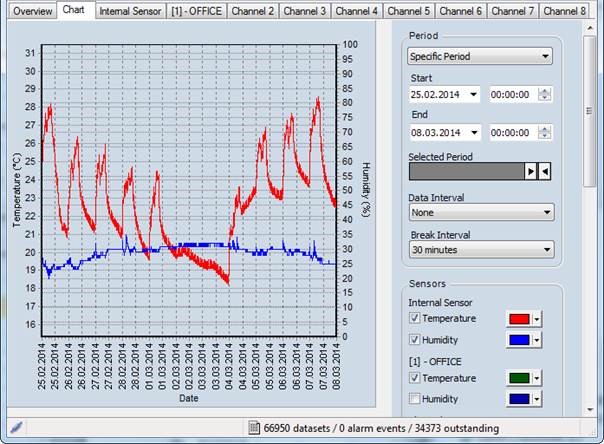The width and height of the screenshot is (604, 444).
Task: Click the pen icon in status bar
Action: [x=16, y=428]
